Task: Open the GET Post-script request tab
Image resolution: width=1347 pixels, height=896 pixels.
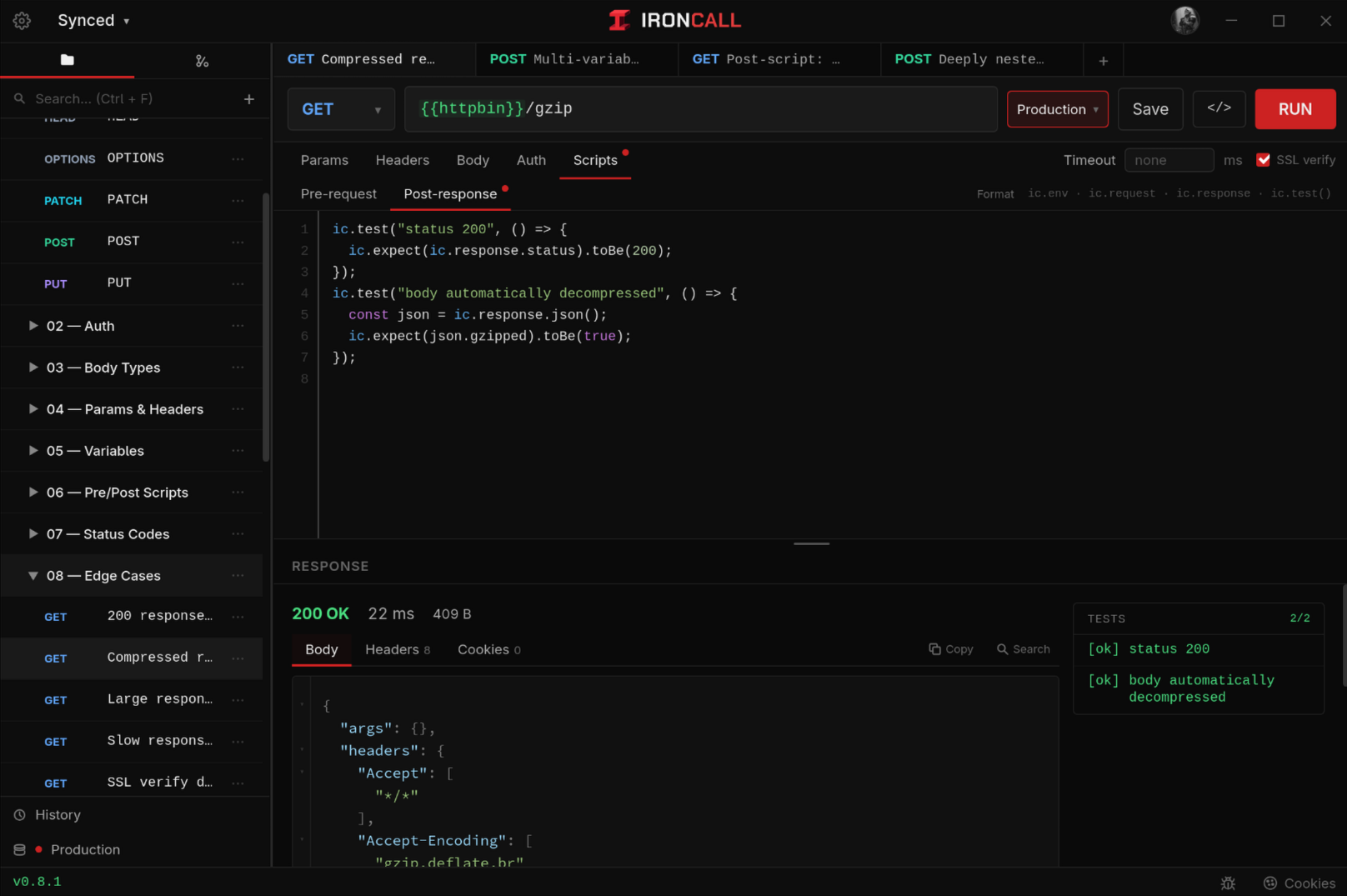Action: coord(779,60)
